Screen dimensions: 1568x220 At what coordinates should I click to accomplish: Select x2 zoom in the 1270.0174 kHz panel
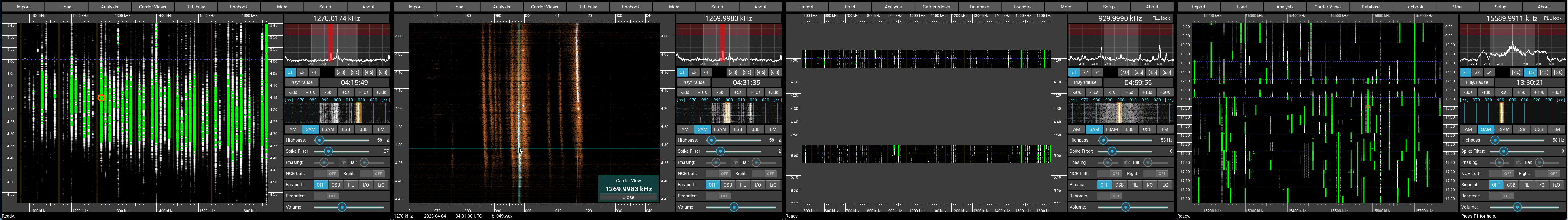[x=302, y=72]
